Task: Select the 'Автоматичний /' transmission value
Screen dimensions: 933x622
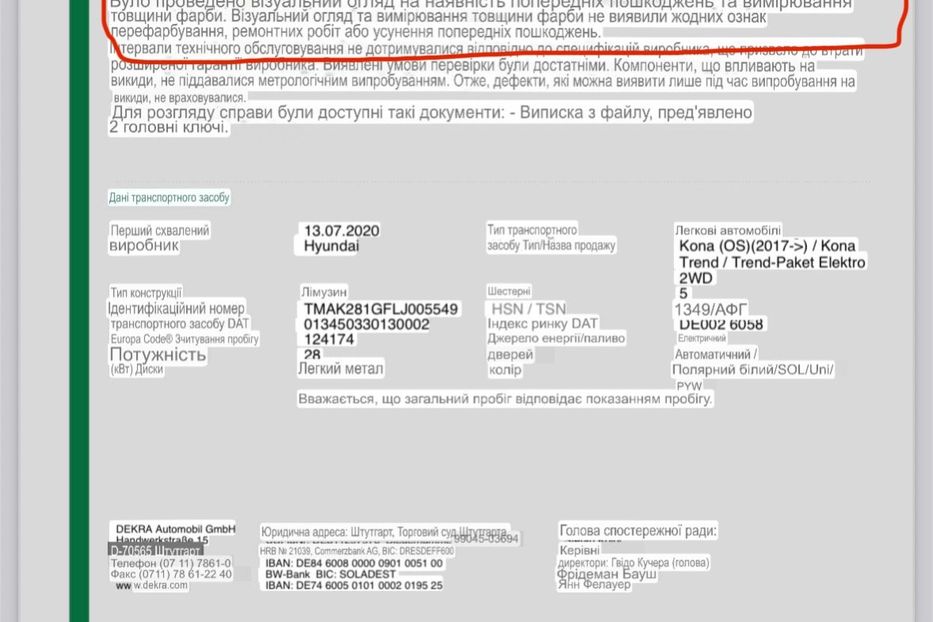Action: coord(716,354)
